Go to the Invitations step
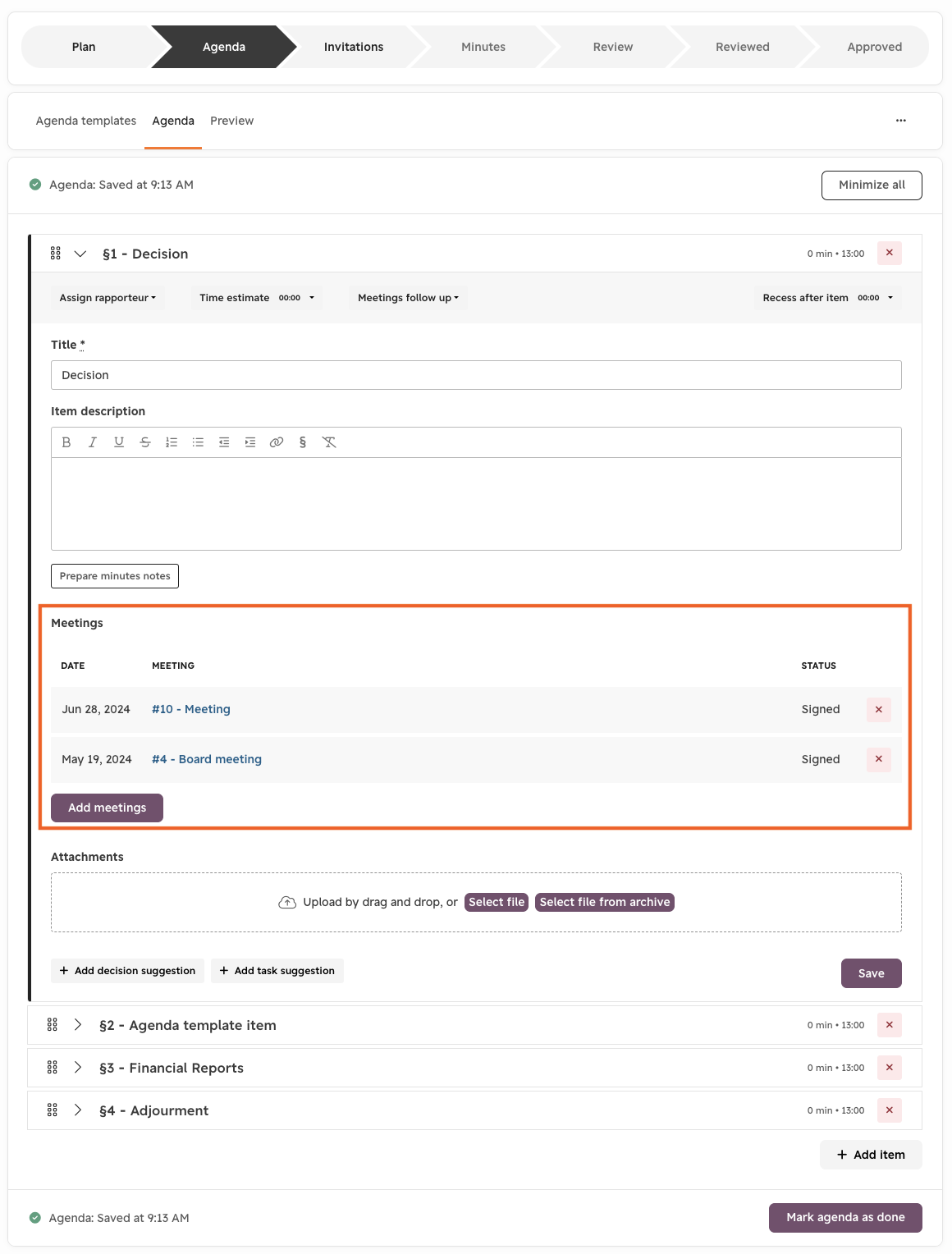Image resolution: width=952 pixels, height=1254 pixels. click(x=354, y=47)
